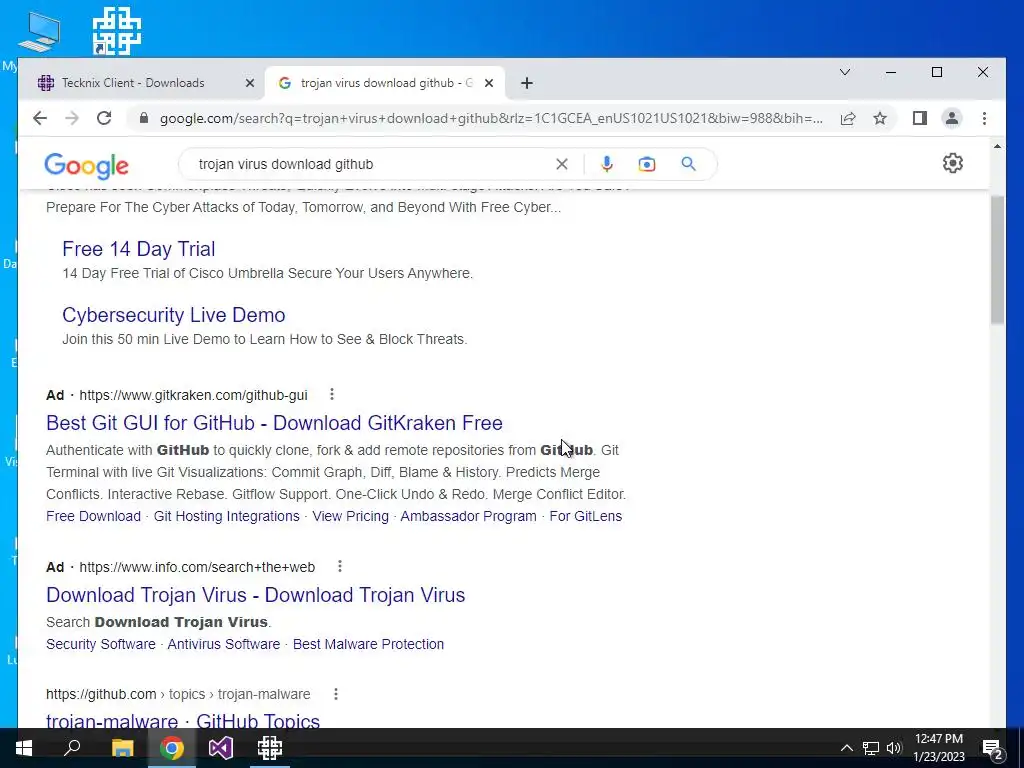Viewport: 1024px width, 768px height.
Task: Close the Tecknix Client tab
Action: point(249,83)
